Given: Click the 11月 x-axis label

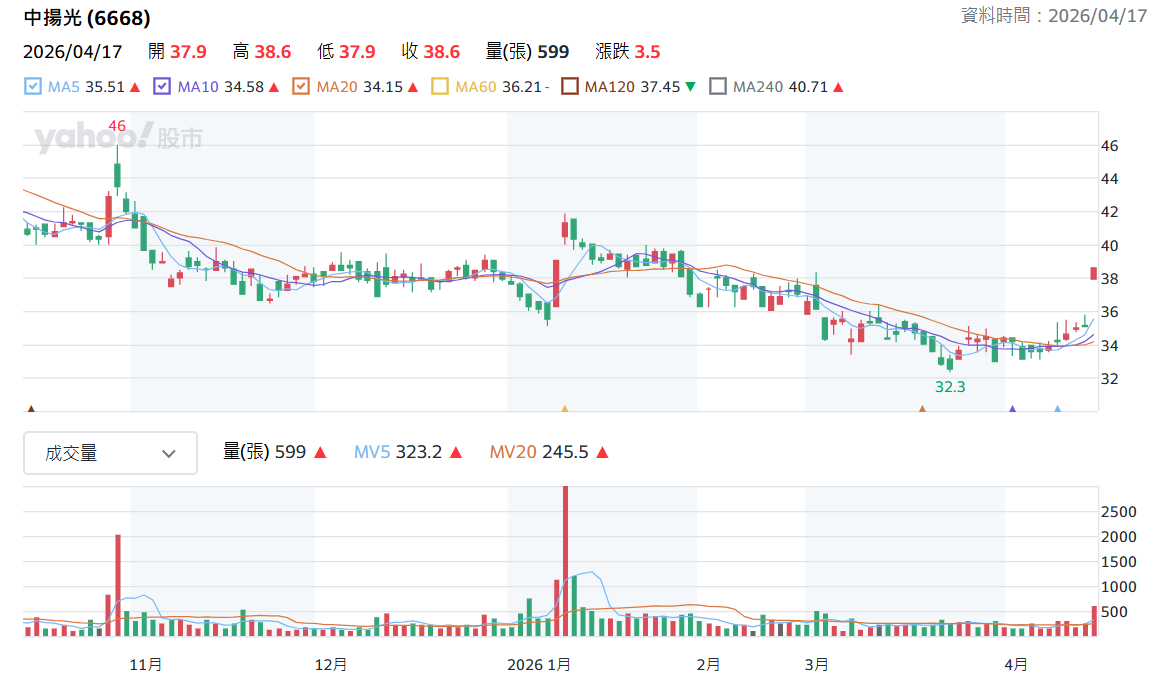Looking at the screenshot, I should tap(146, 664).
